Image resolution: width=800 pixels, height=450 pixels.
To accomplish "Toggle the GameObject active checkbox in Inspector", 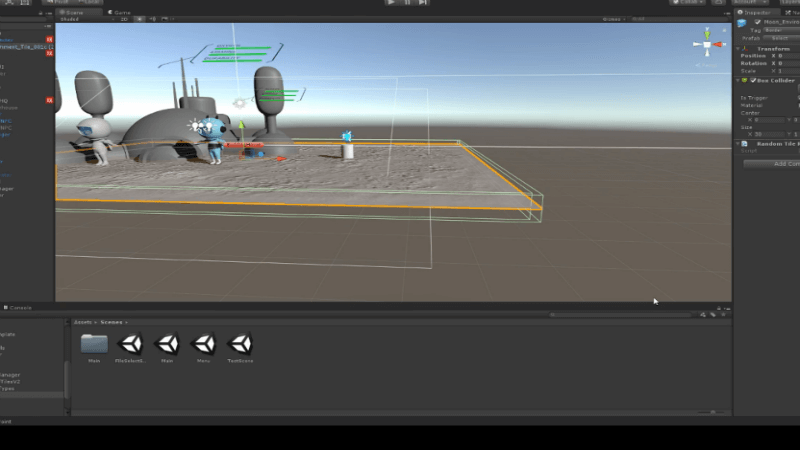I will pos(757,21).
